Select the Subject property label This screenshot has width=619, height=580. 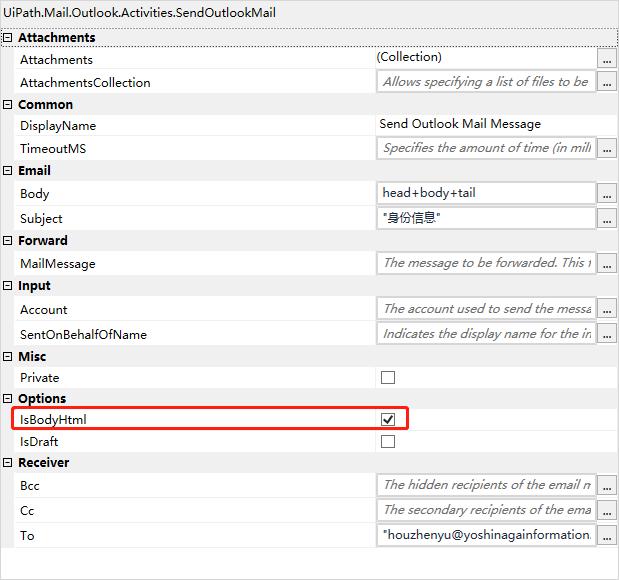41,219
